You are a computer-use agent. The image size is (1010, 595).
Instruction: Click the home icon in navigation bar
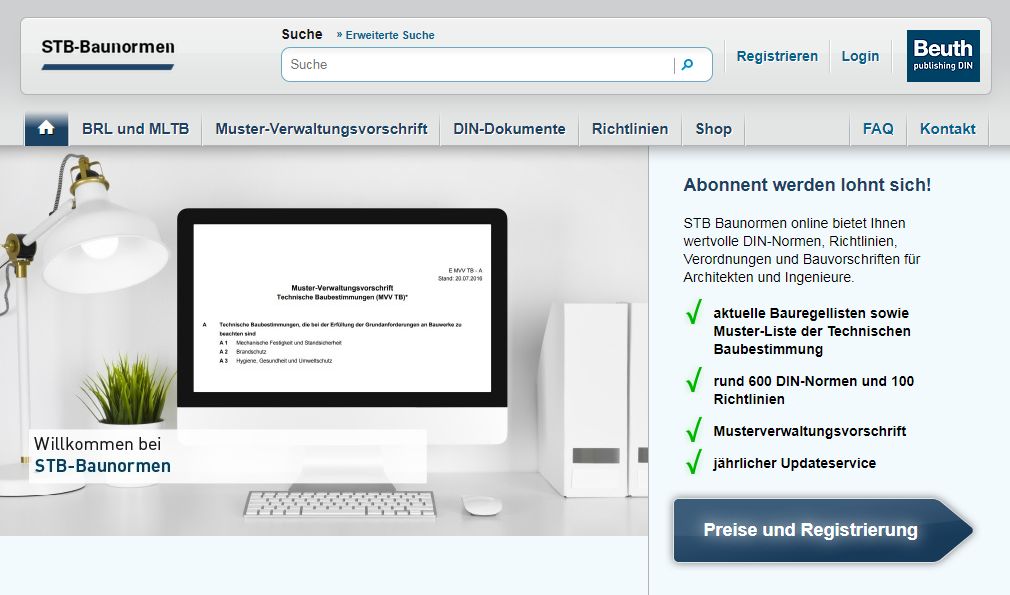coord(46,128)
